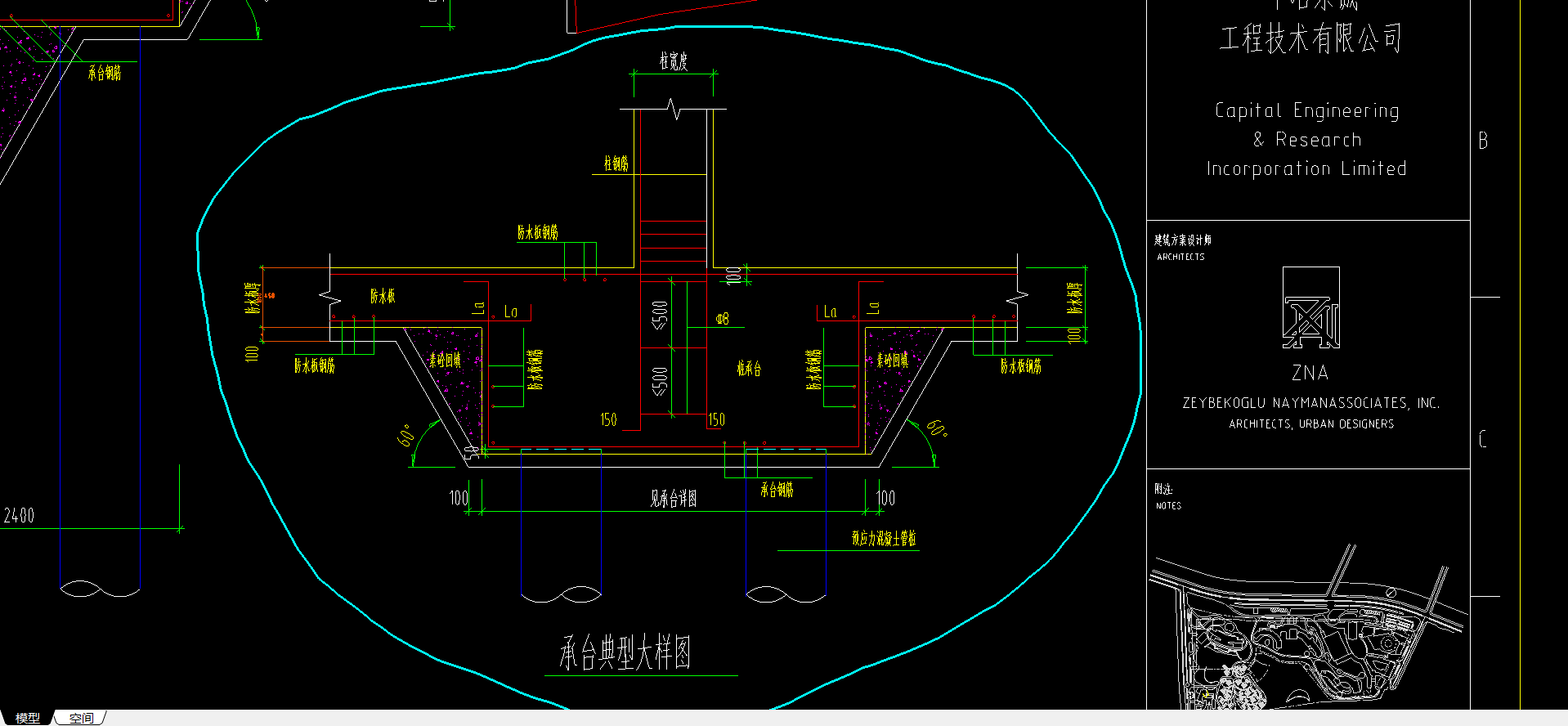This screenshot has width=1568, height=726.
Task: Click the 工程技术有限公司 company name text
Action: (1310, 38)
